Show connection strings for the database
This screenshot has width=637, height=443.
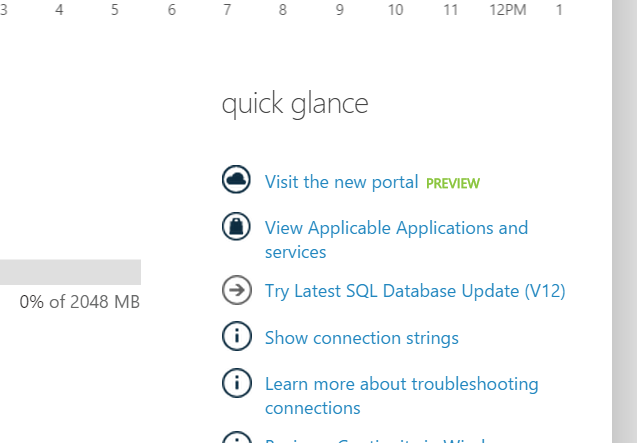[x=361, y=338]
